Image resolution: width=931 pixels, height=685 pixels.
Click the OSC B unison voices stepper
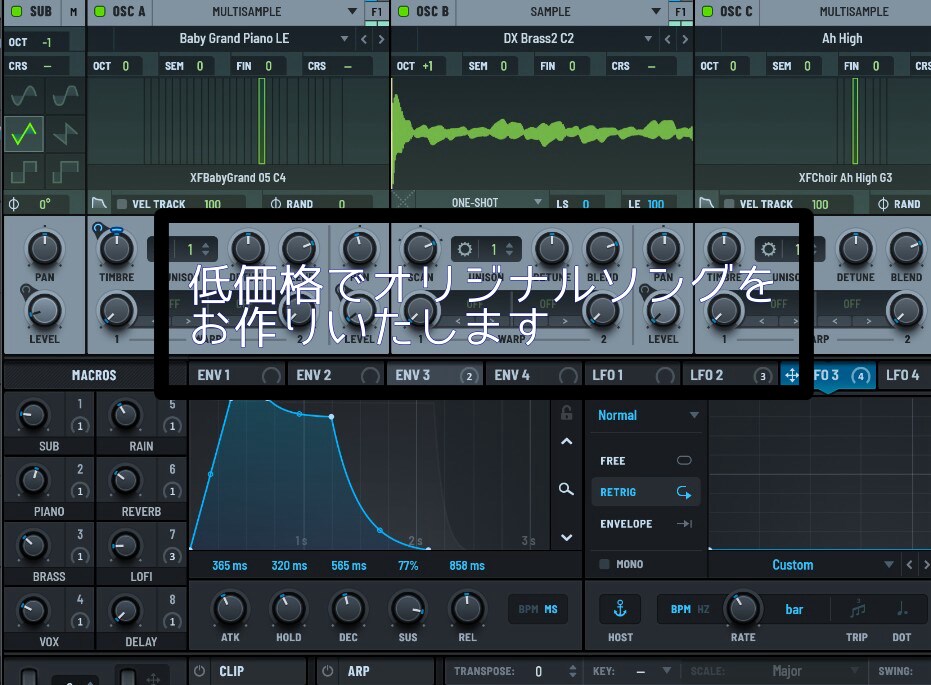509,249
